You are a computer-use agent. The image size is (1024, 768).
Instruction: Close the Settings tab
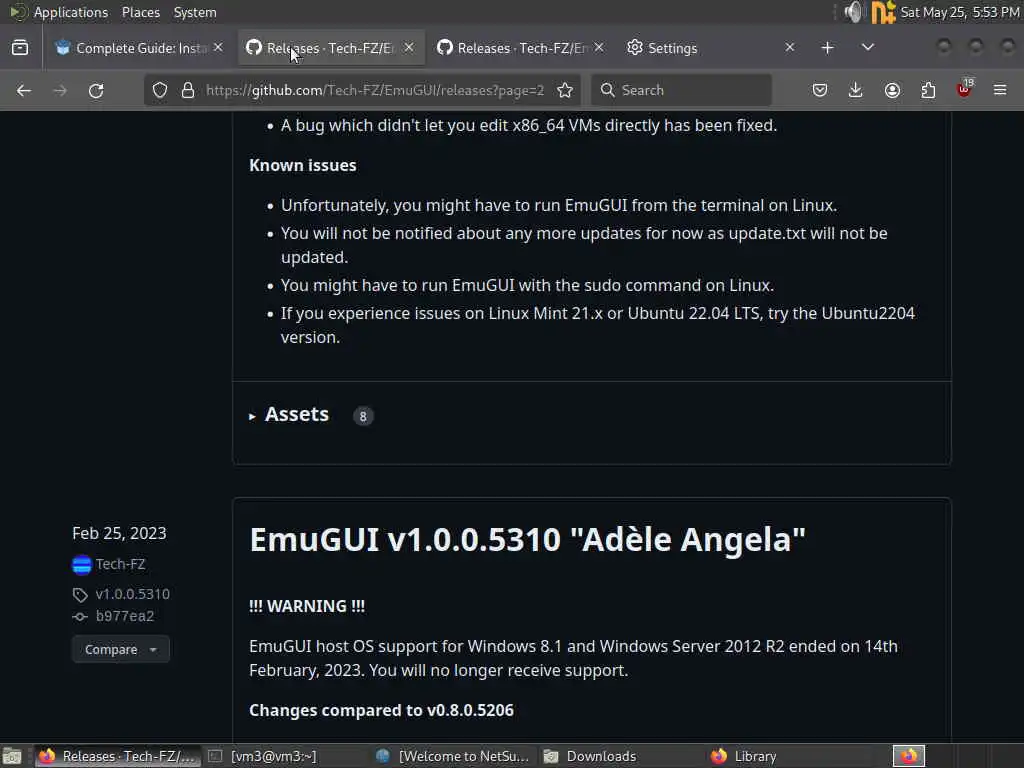coord(790,48)
